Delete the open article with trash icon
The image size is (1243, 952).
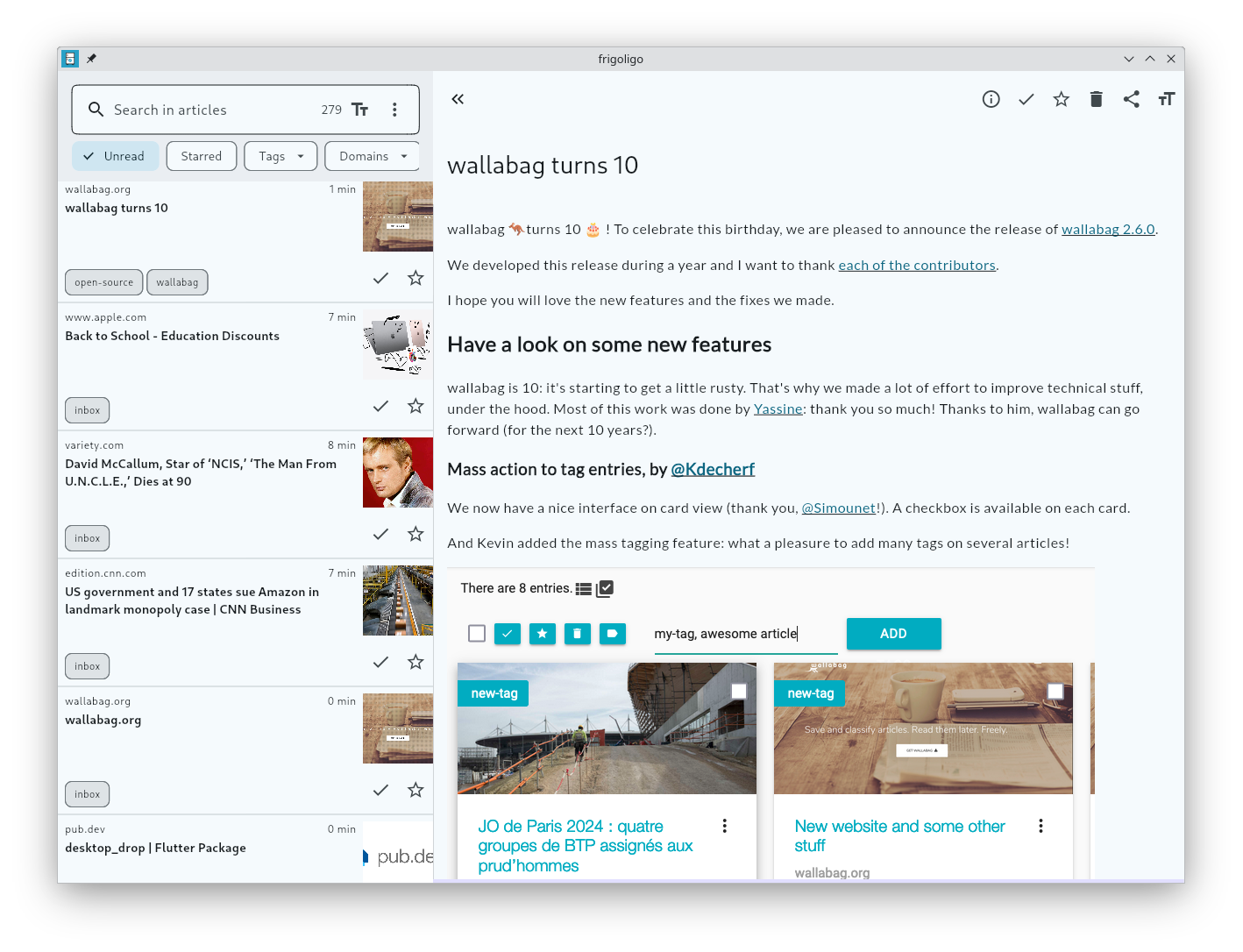click(1096, 99)
